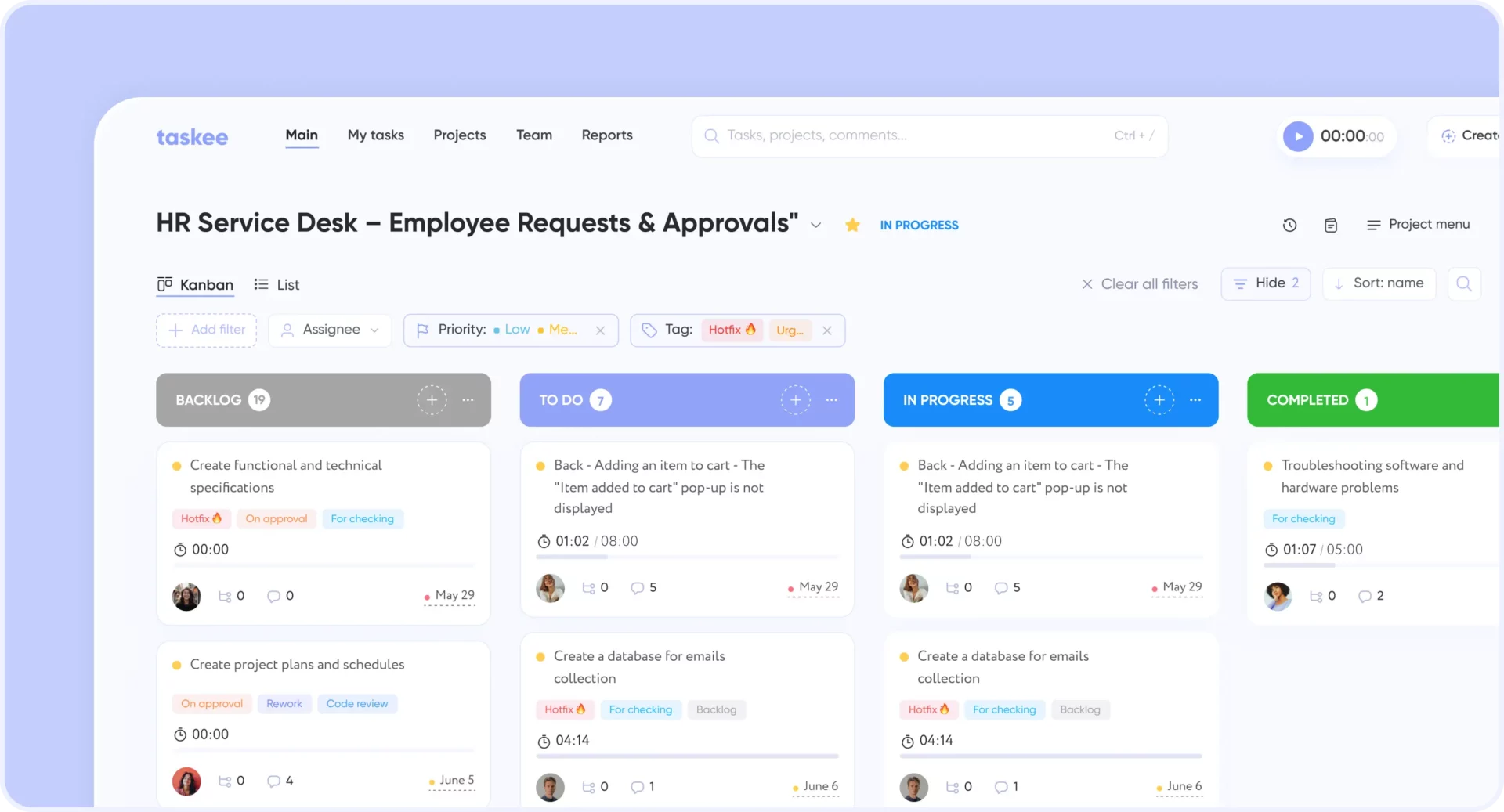
Task: Star the HR Service Desk project
Action: 852,225
